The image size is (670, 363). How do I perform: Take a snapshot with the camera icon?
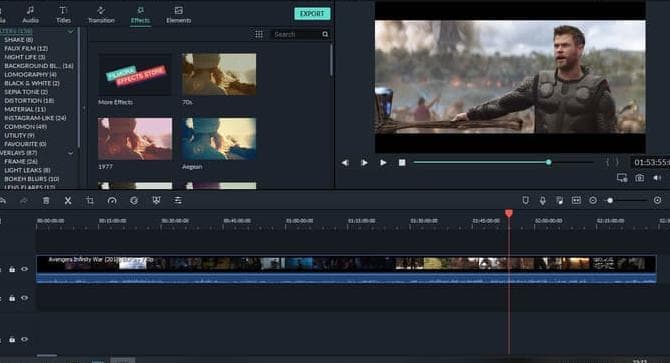pos(640,178)
